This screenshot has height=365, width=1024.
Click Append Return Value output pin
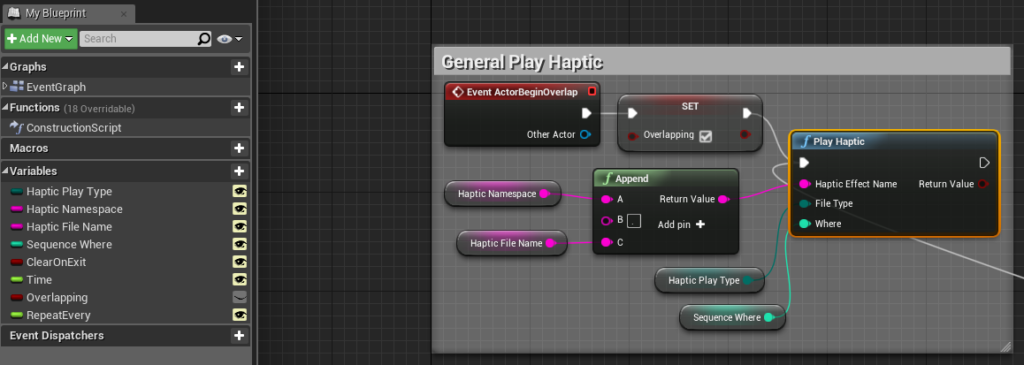(724, 199)
